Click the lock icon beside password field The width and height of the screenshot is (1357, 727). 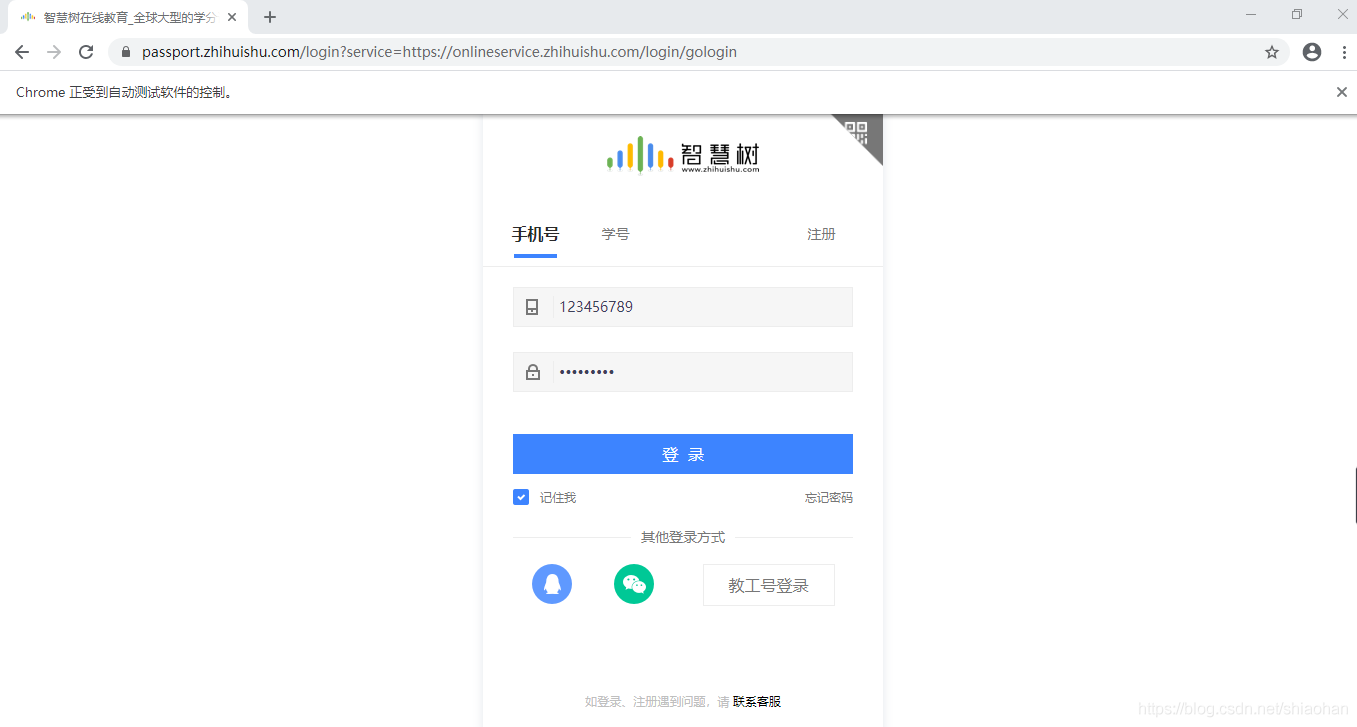[533, 372]
